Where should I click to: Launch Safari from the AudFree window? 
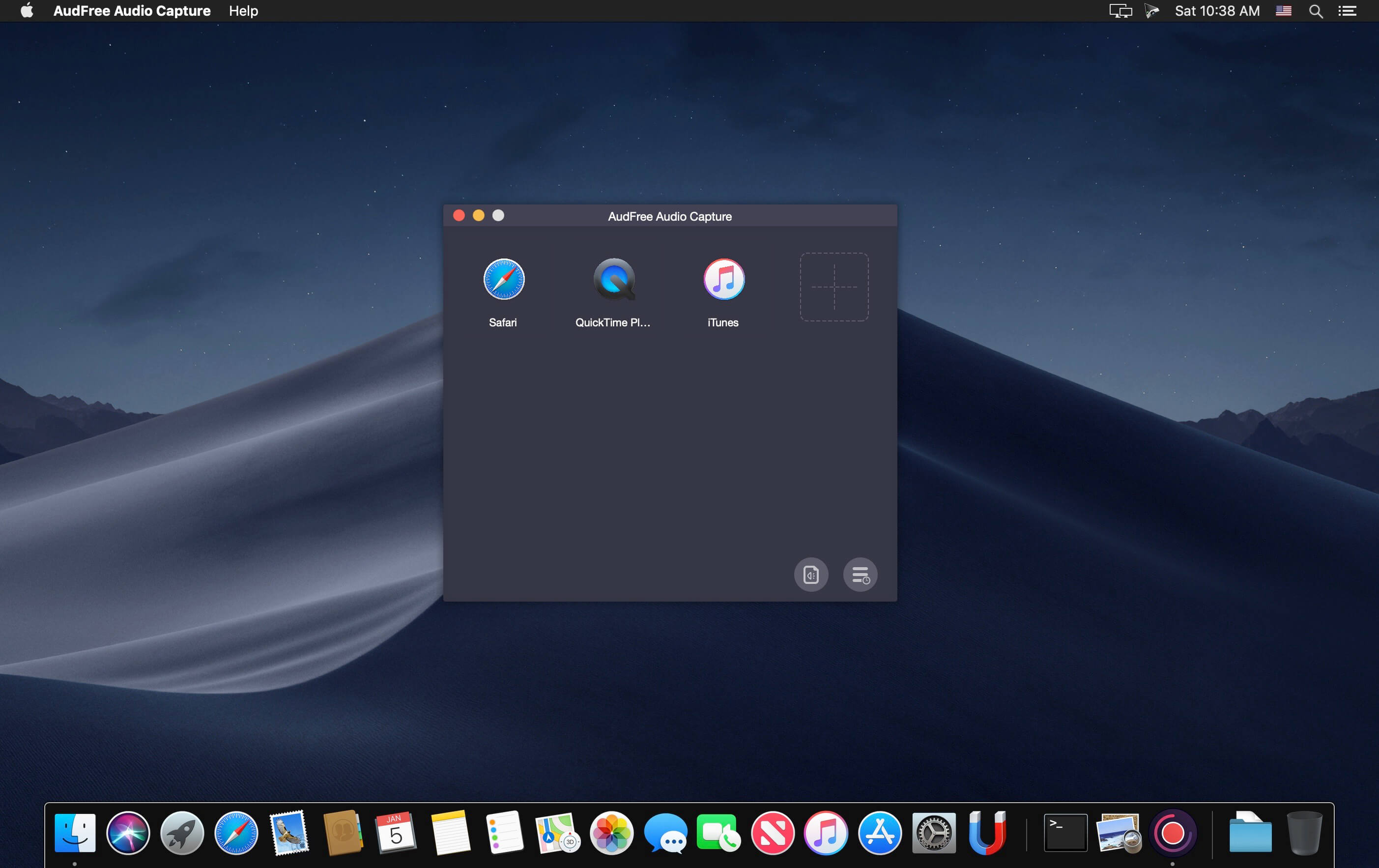coord(503,279)
